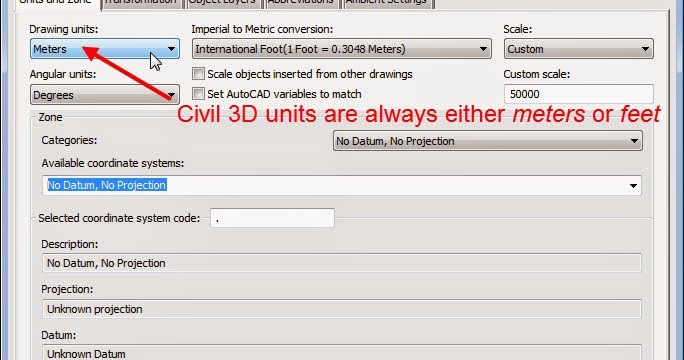Open the Scale dropdown showing Custom
The height and width of the screenshot is (360, 684).
(578, 49)
